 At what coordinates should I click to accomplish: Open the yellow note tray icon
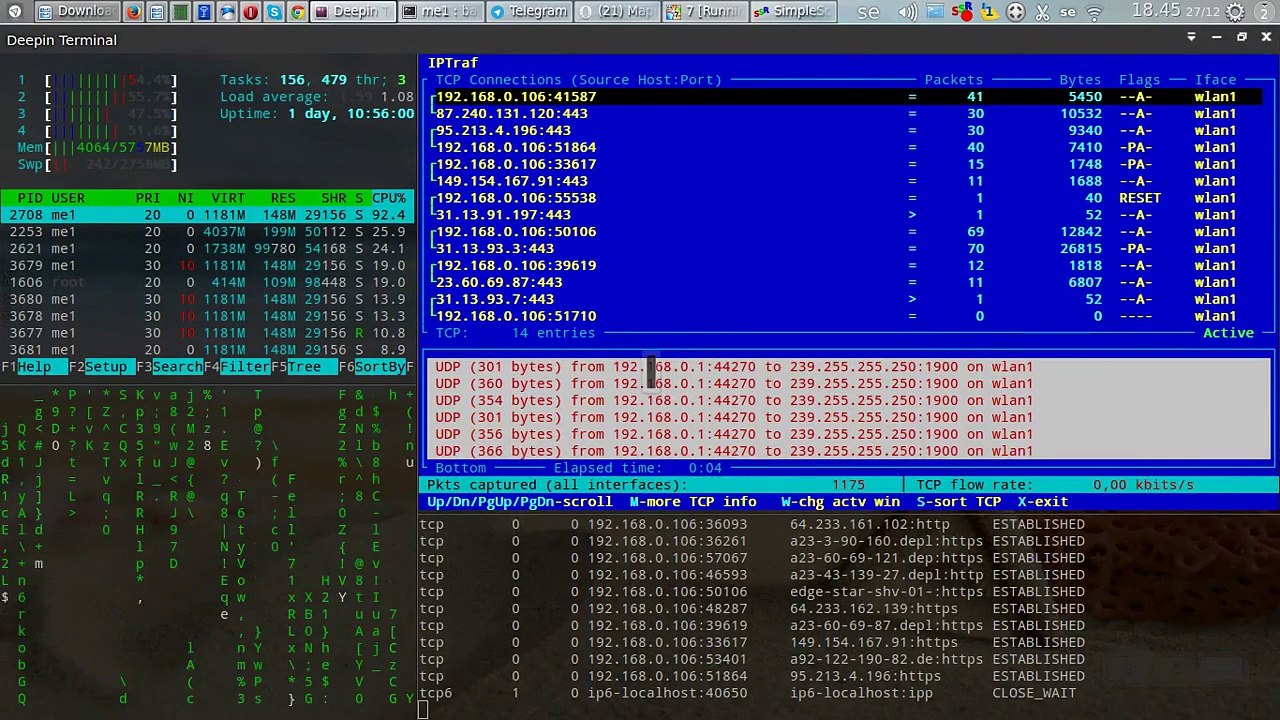(x=989, y=12)
